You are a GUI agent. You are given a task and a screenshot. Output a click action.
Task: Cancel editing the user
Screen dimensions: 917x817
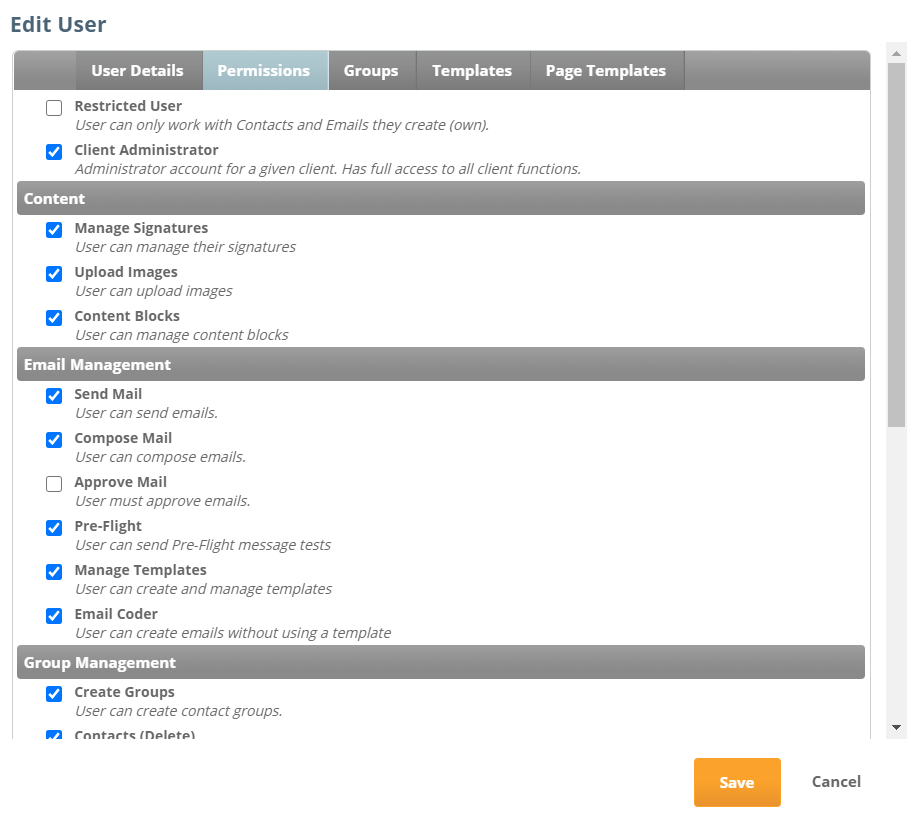tap(836, 781)
